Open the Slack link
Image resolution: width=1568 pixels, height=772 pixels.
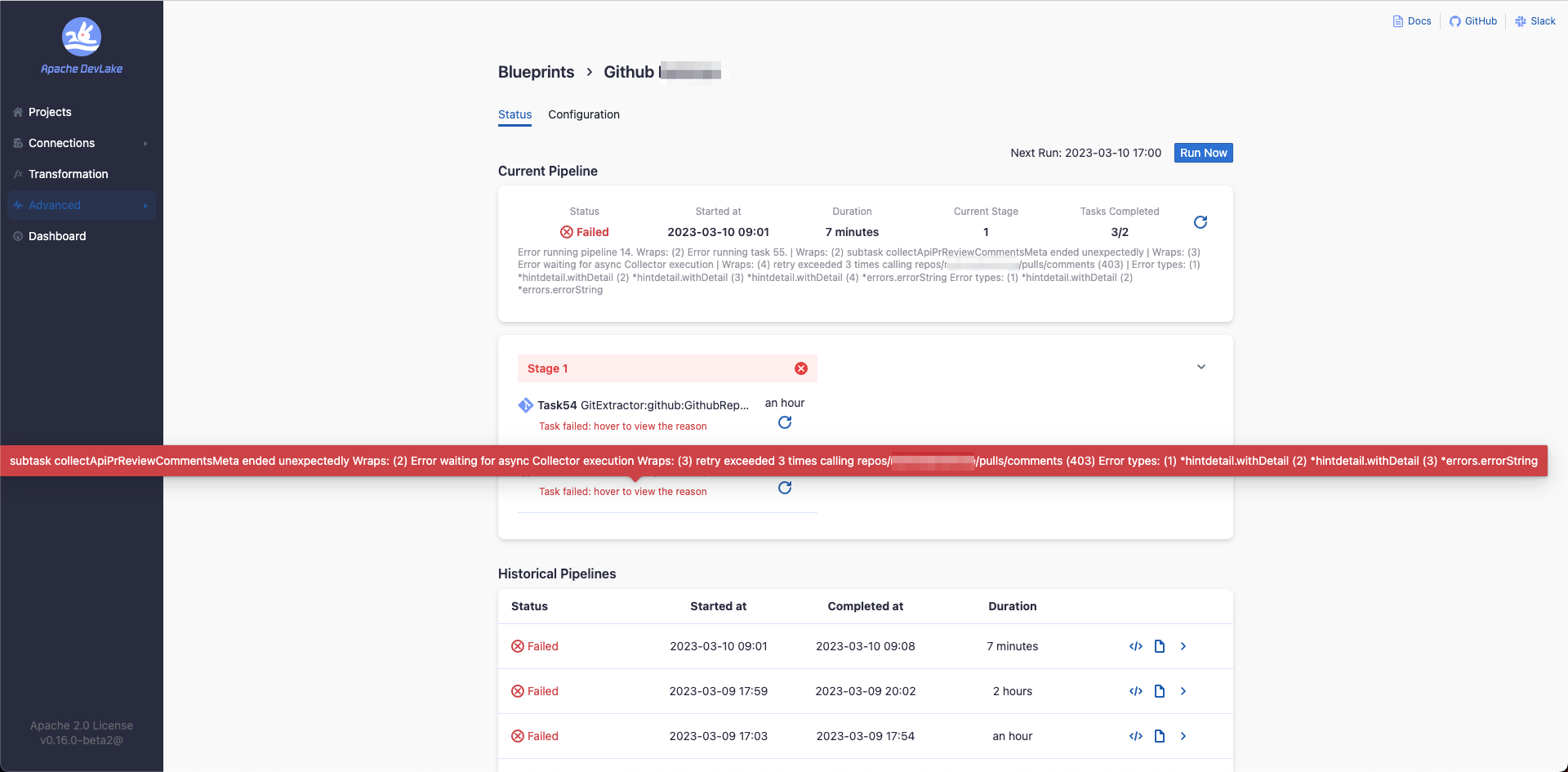1535,21
